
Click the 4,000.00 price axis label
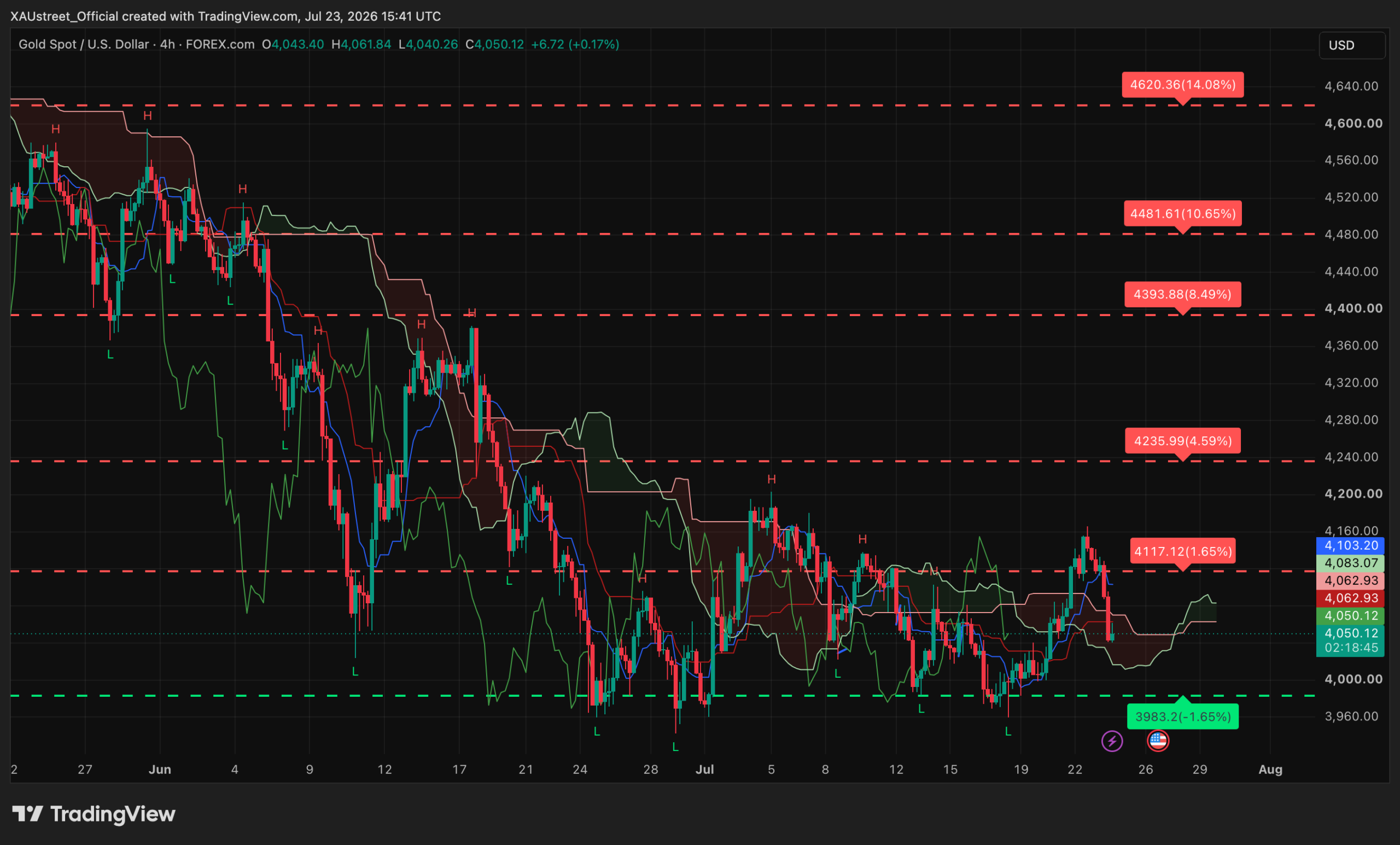pos(1353,679)
